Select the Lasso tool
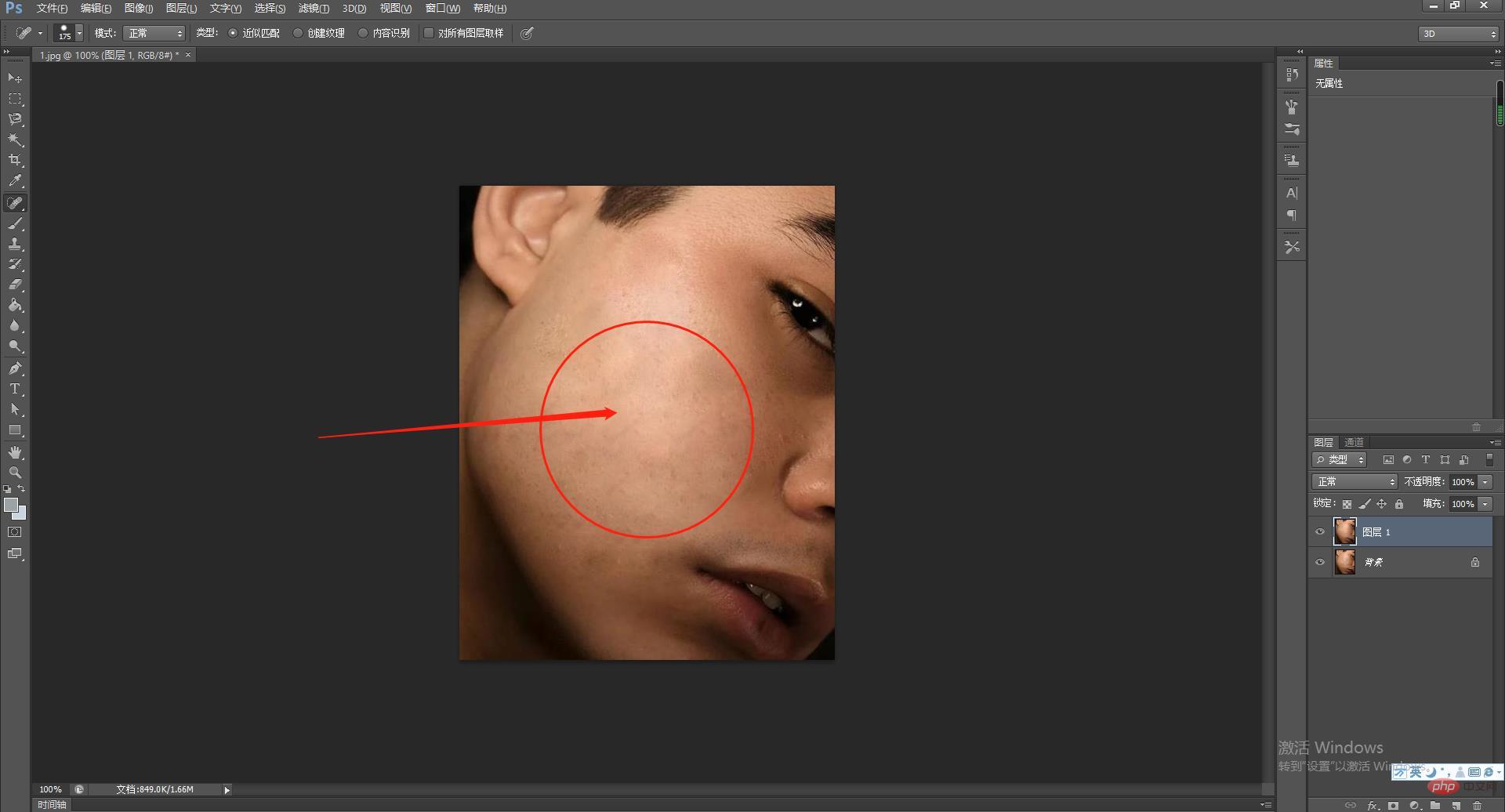1505x812 pixels. [x=15, y=119]
